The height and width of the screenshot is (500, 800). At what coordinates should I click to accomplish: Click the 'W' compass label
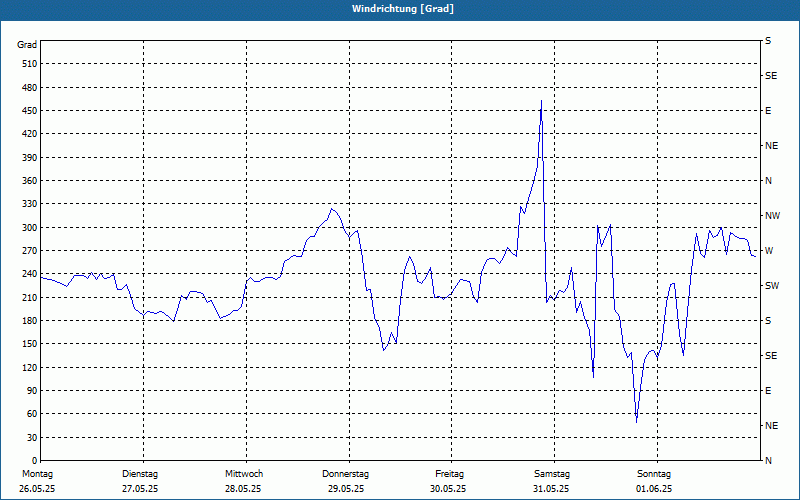point(769,251)
